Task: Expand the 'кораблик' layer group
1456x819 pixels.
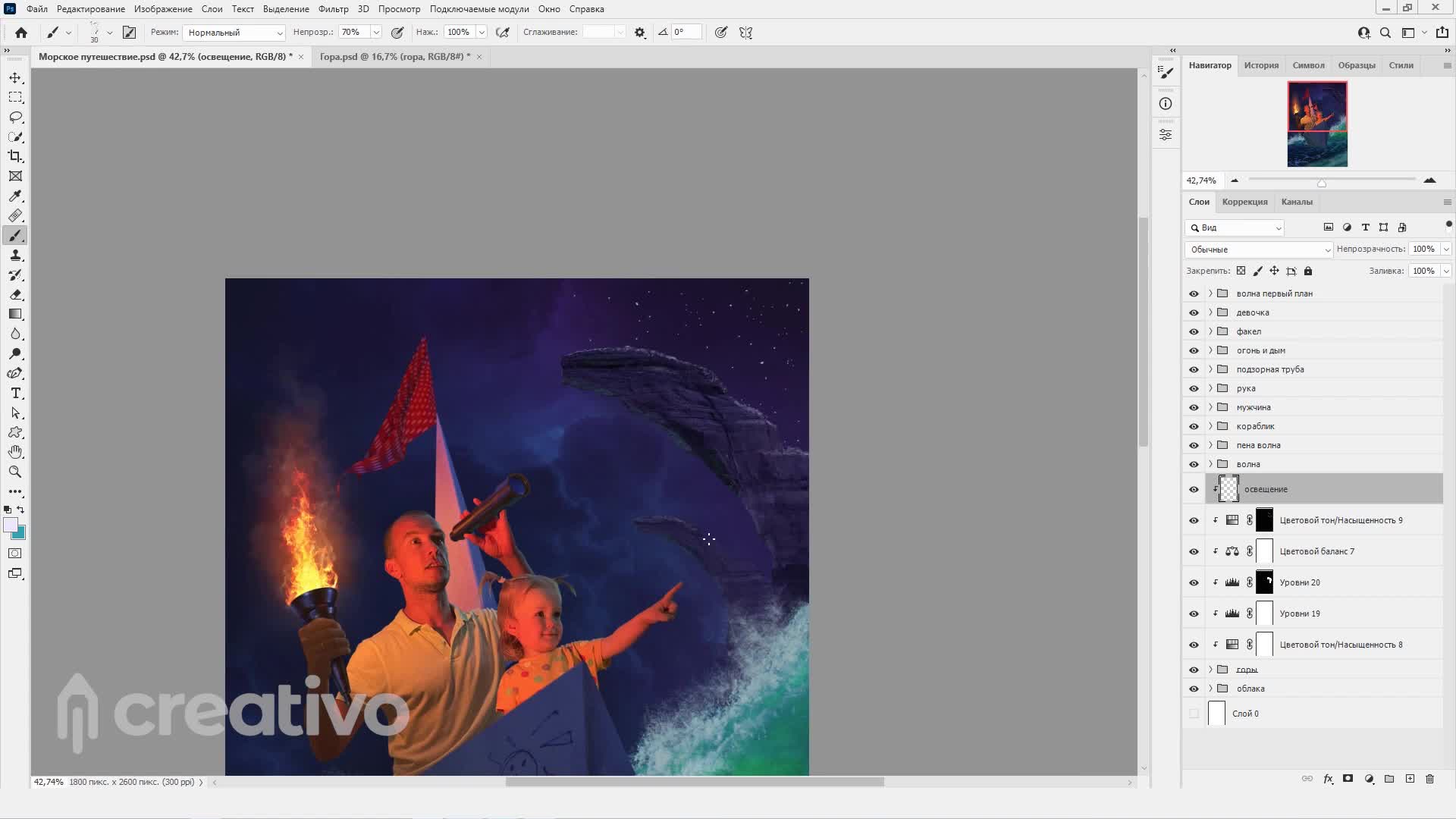Action: coord(1210,426)
